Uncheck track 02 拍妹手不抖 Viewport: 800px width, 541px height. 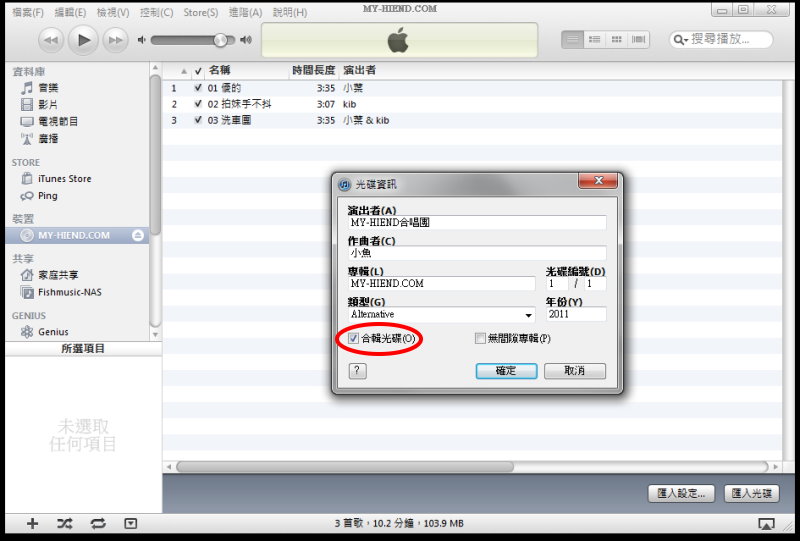click(198, 104)
